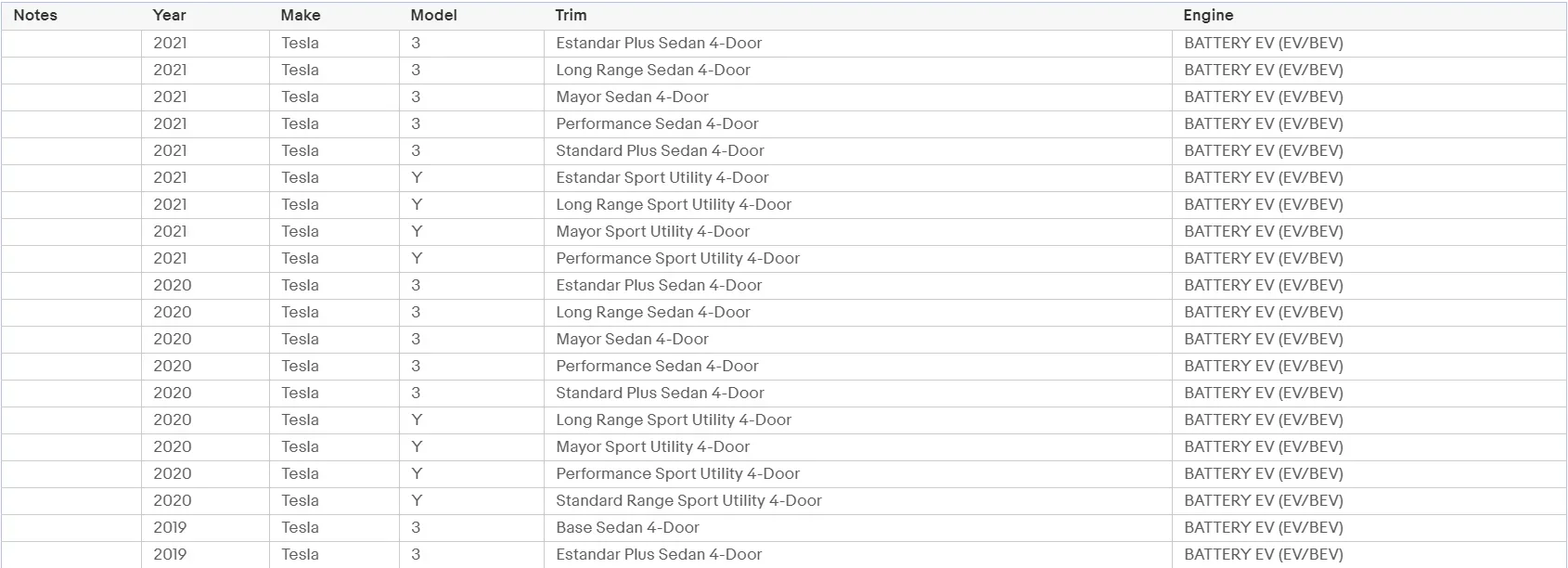Click the Engine column header

click(1207, 15)
